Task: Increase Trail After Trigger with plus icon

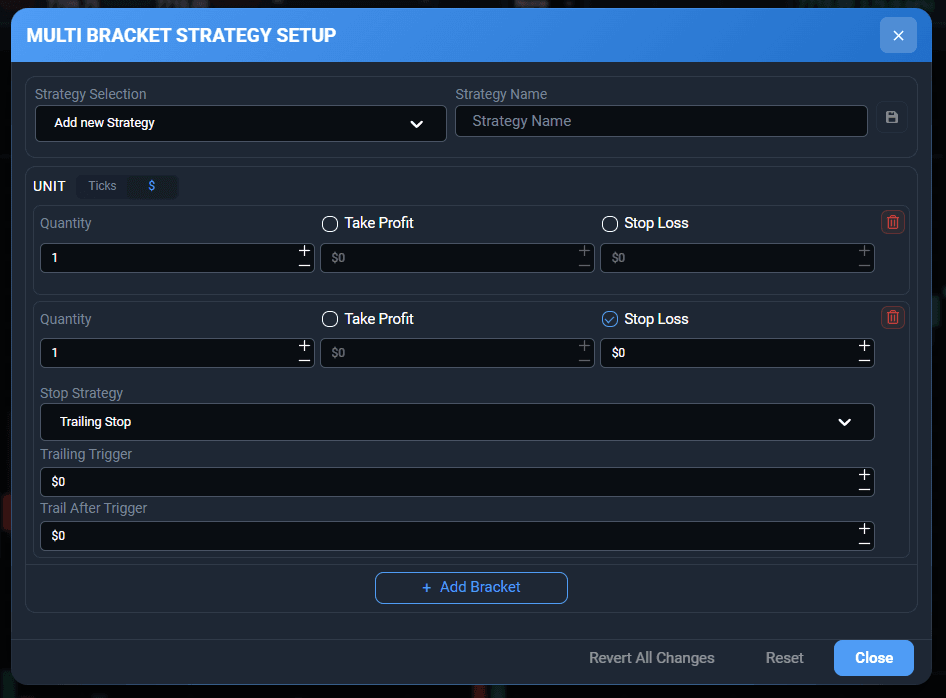Action: [x=864, y=528]
